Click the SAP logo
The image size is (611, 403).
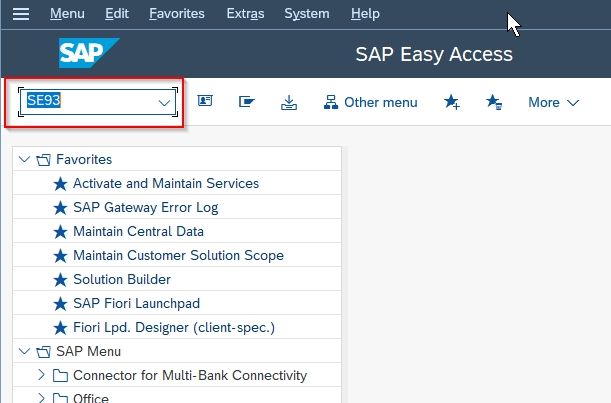(x=89, y=53)
